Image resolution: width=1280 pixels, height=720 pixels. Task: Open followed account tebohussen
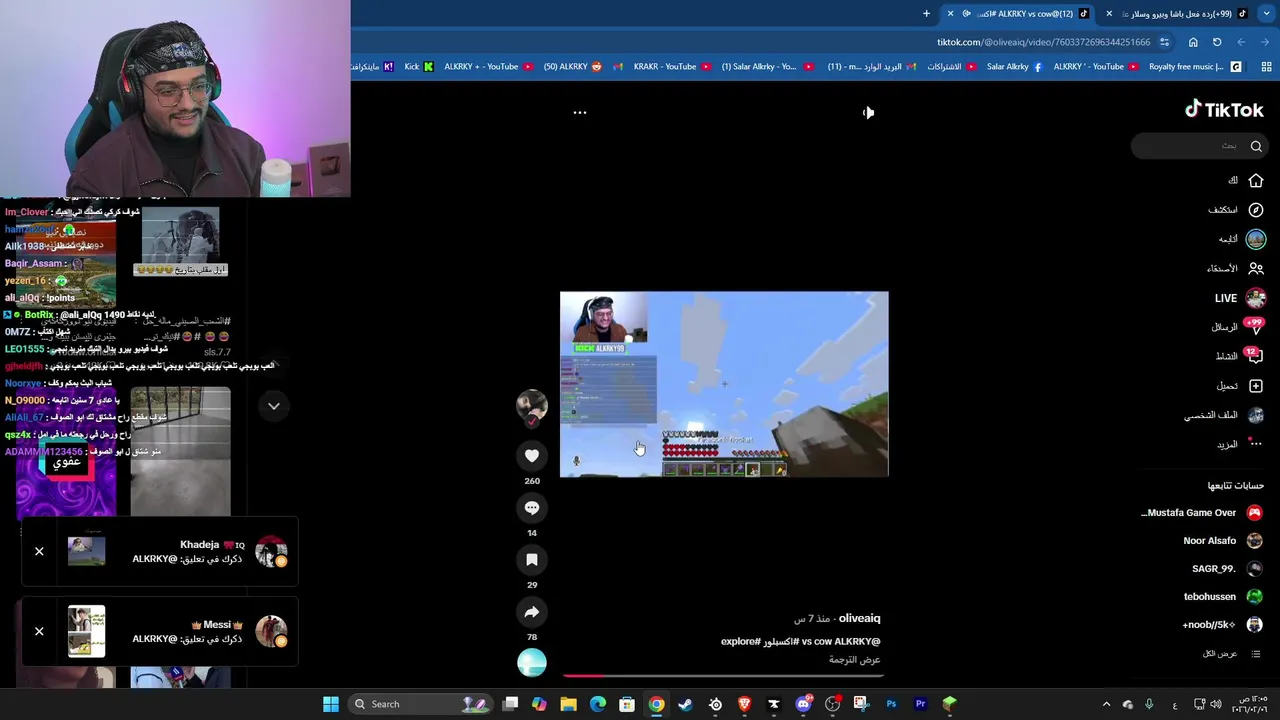[1223, 597]
